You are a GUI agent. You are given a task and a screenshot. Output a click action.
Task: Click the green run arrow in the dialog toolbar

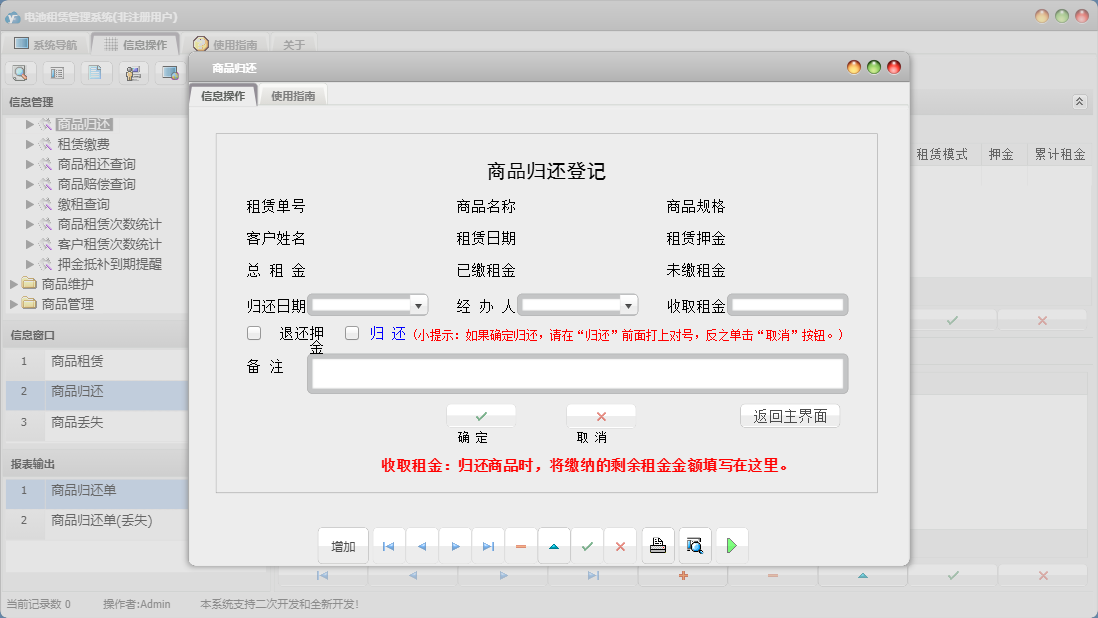731,545
